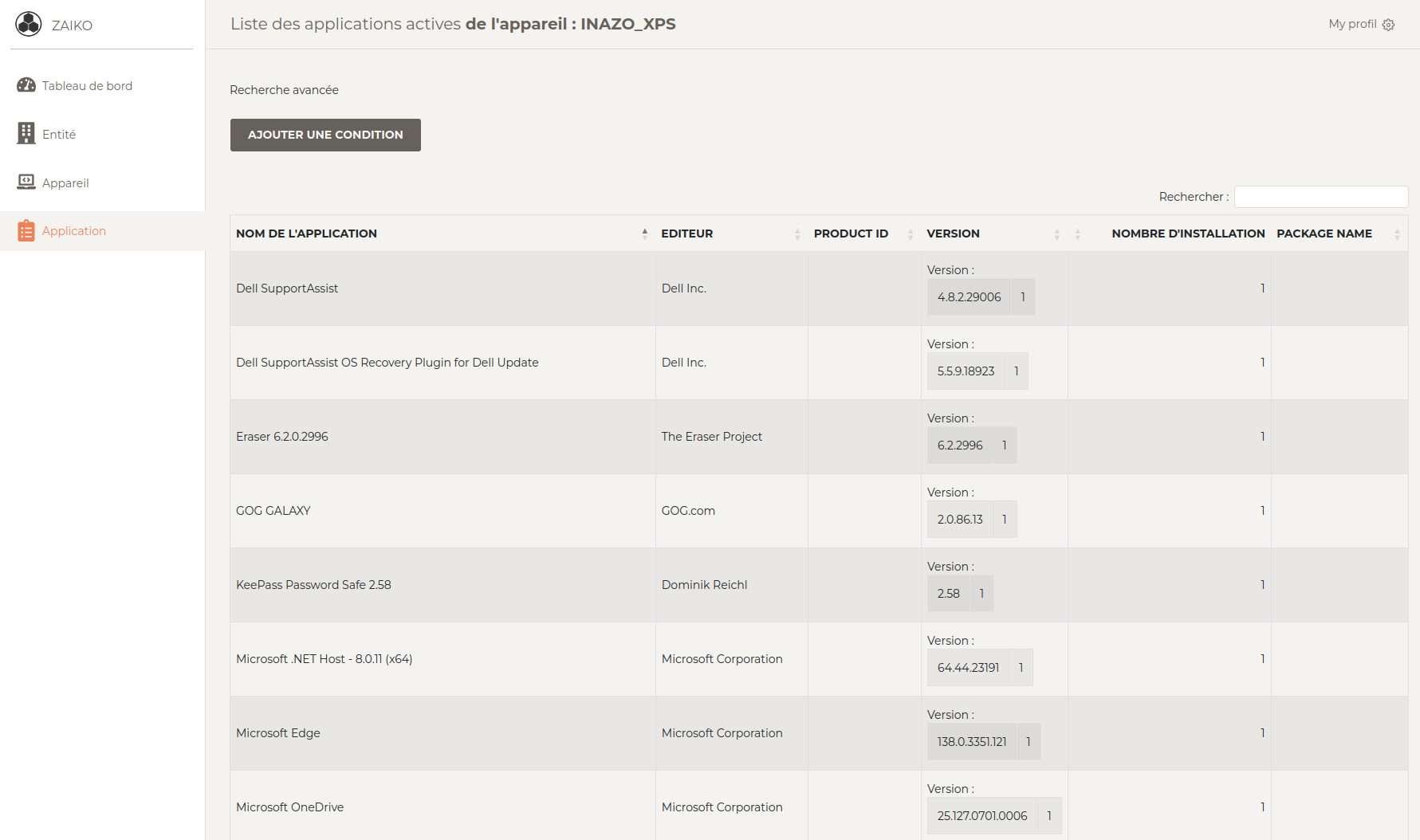Click Microsoft Corporation editor for Microsoft Edge
This screenshot has width=1420, height=840.
[722, 733]
